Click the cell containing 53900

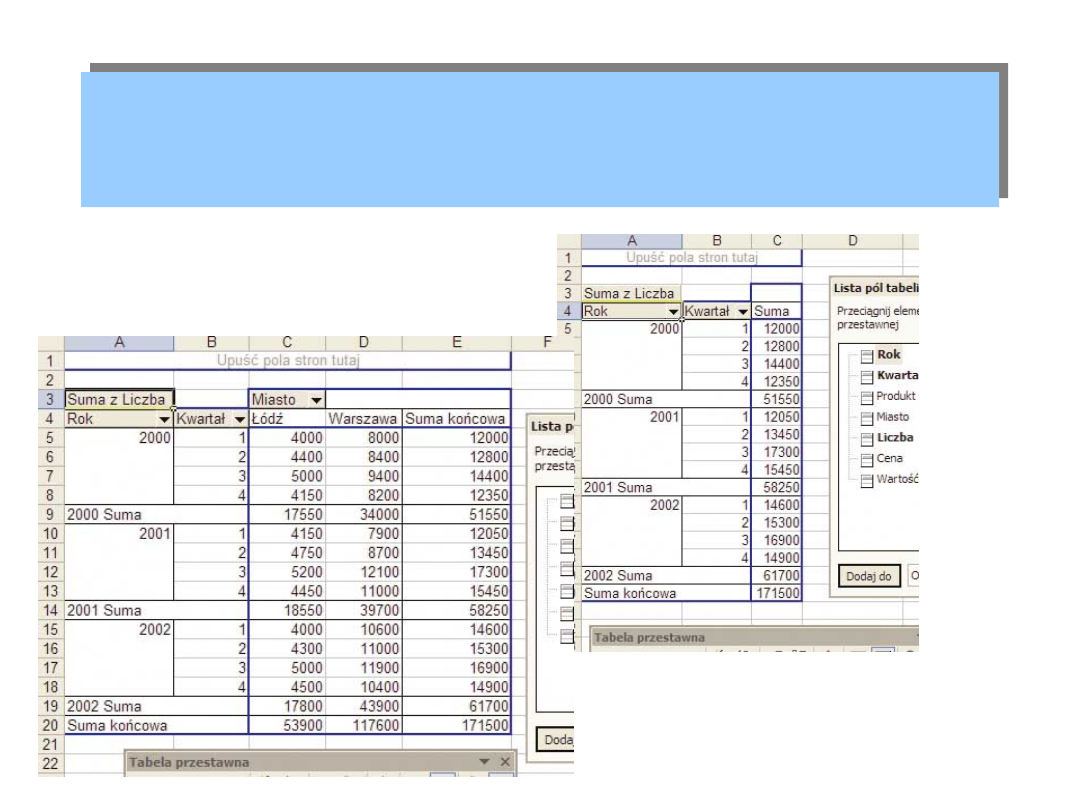pos(287,725)
